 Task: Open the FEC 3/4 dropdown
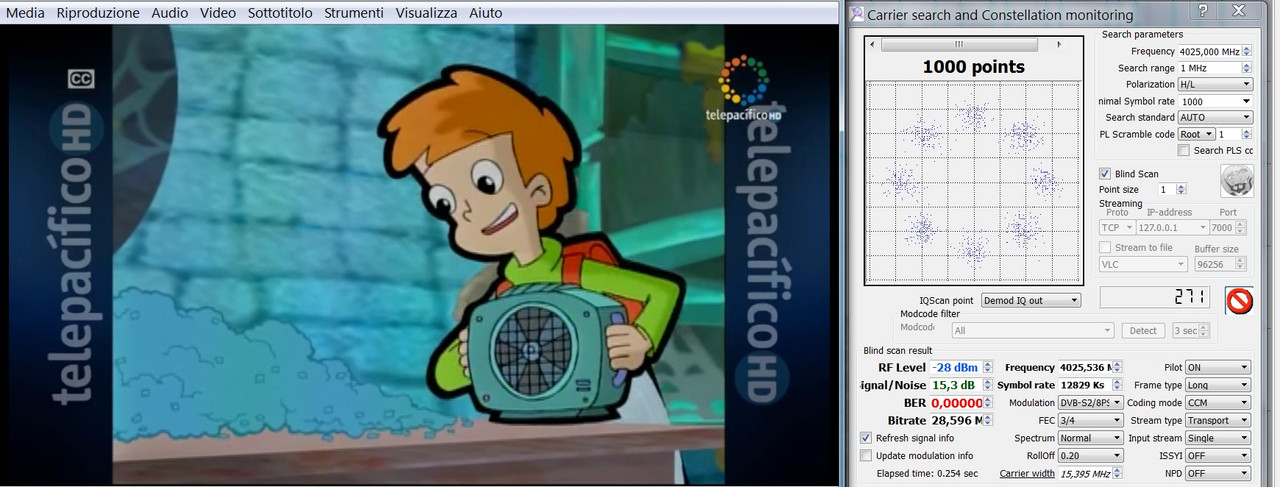point(1090,420)
